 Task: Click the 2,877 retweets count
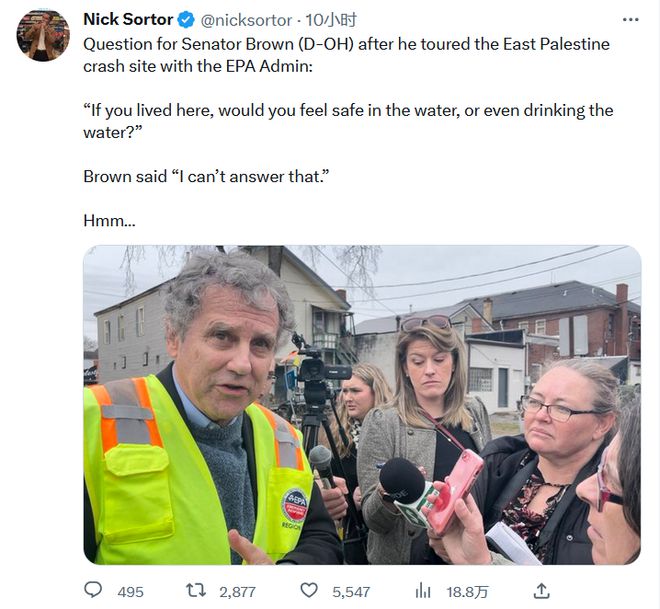pos(237,592)
